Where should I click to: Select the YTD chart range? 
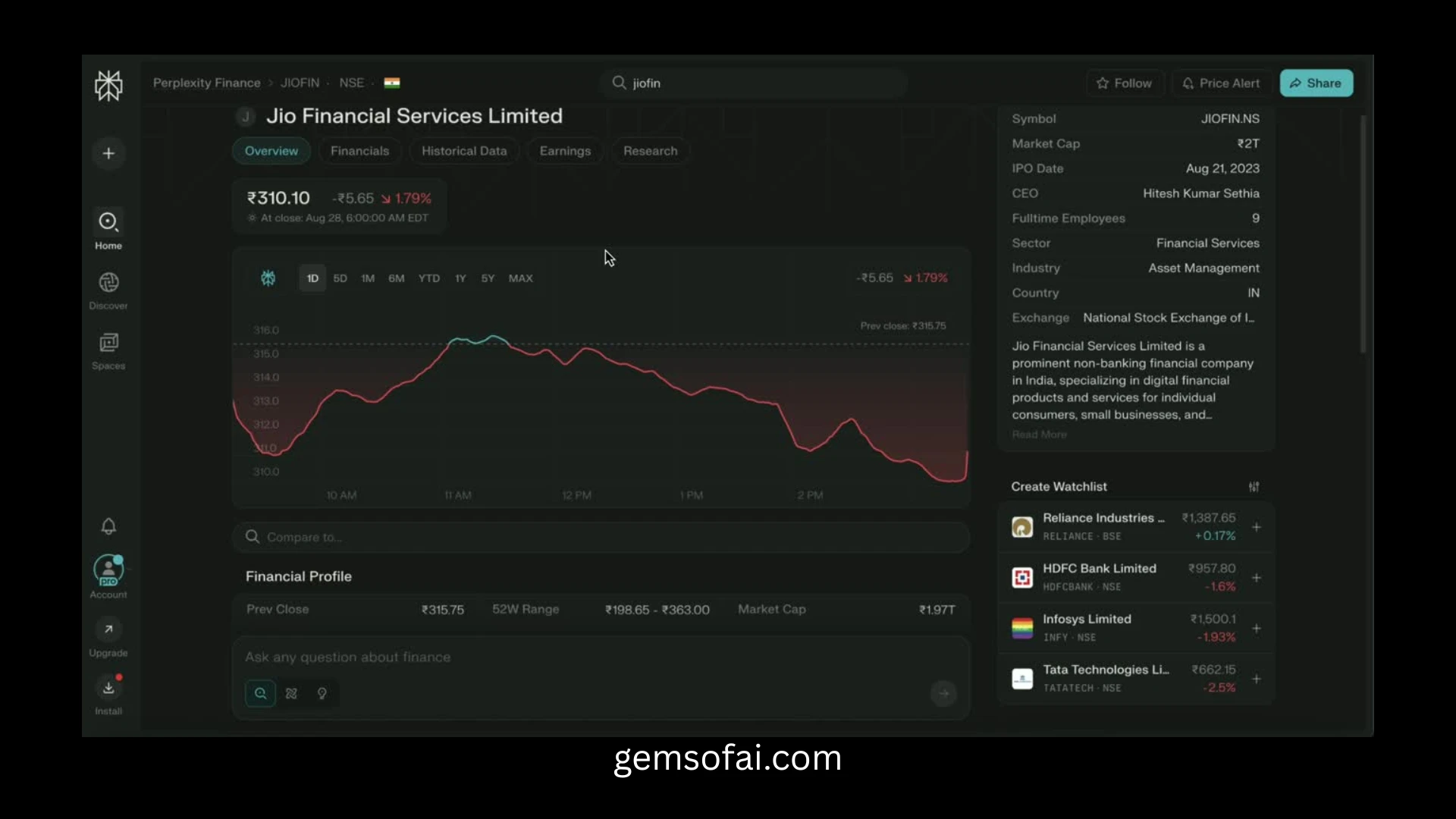(429, 278)
